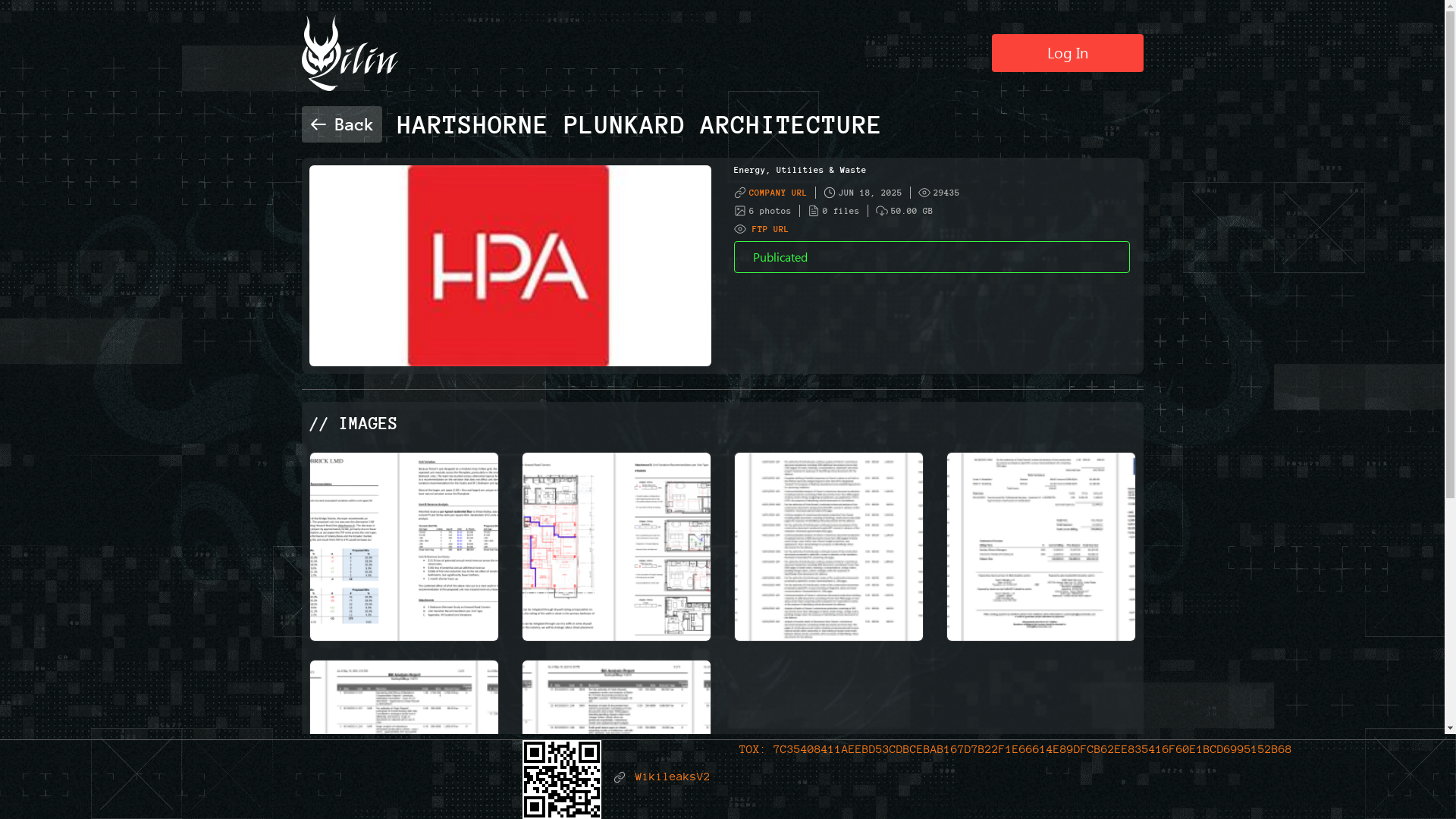Click the back arrow icon

318,124
